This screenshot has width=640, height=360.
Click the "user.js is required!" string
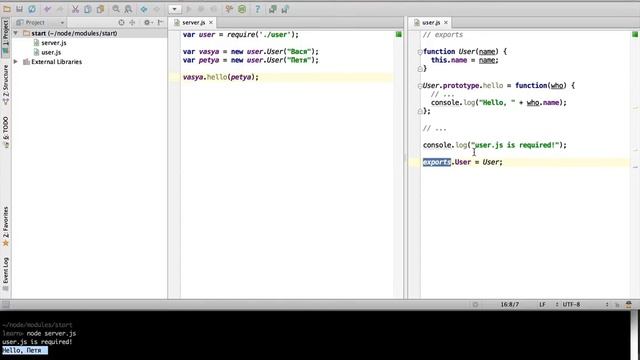coord(514,145)
